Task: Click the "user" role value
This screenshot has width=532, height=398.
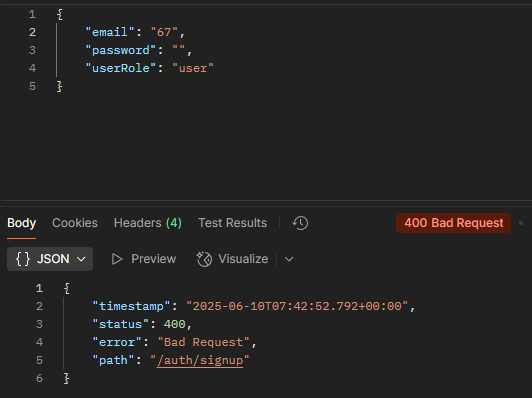Action: click(x=193, y=68)
